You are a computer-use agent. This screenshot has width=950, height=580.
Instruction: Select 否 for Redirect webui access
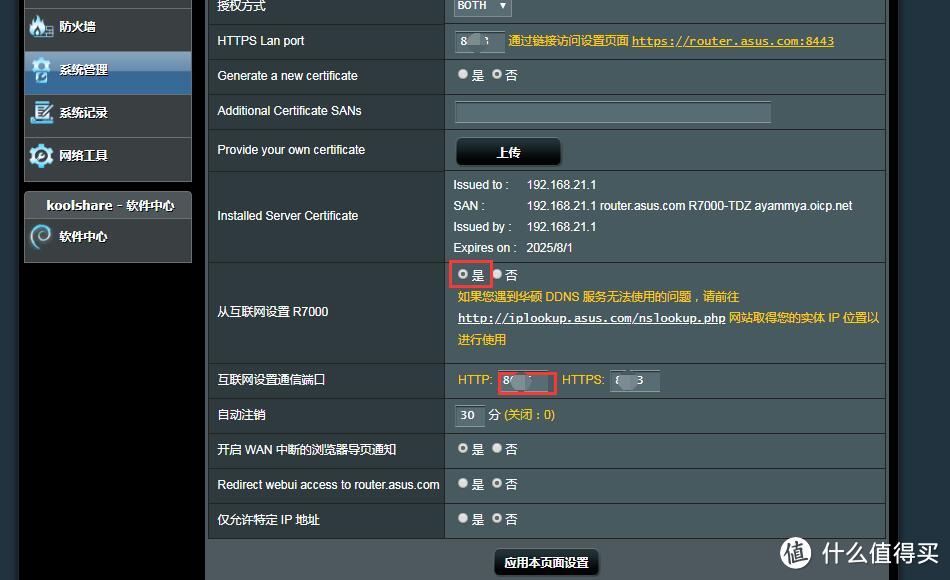(x=497, y=483)
